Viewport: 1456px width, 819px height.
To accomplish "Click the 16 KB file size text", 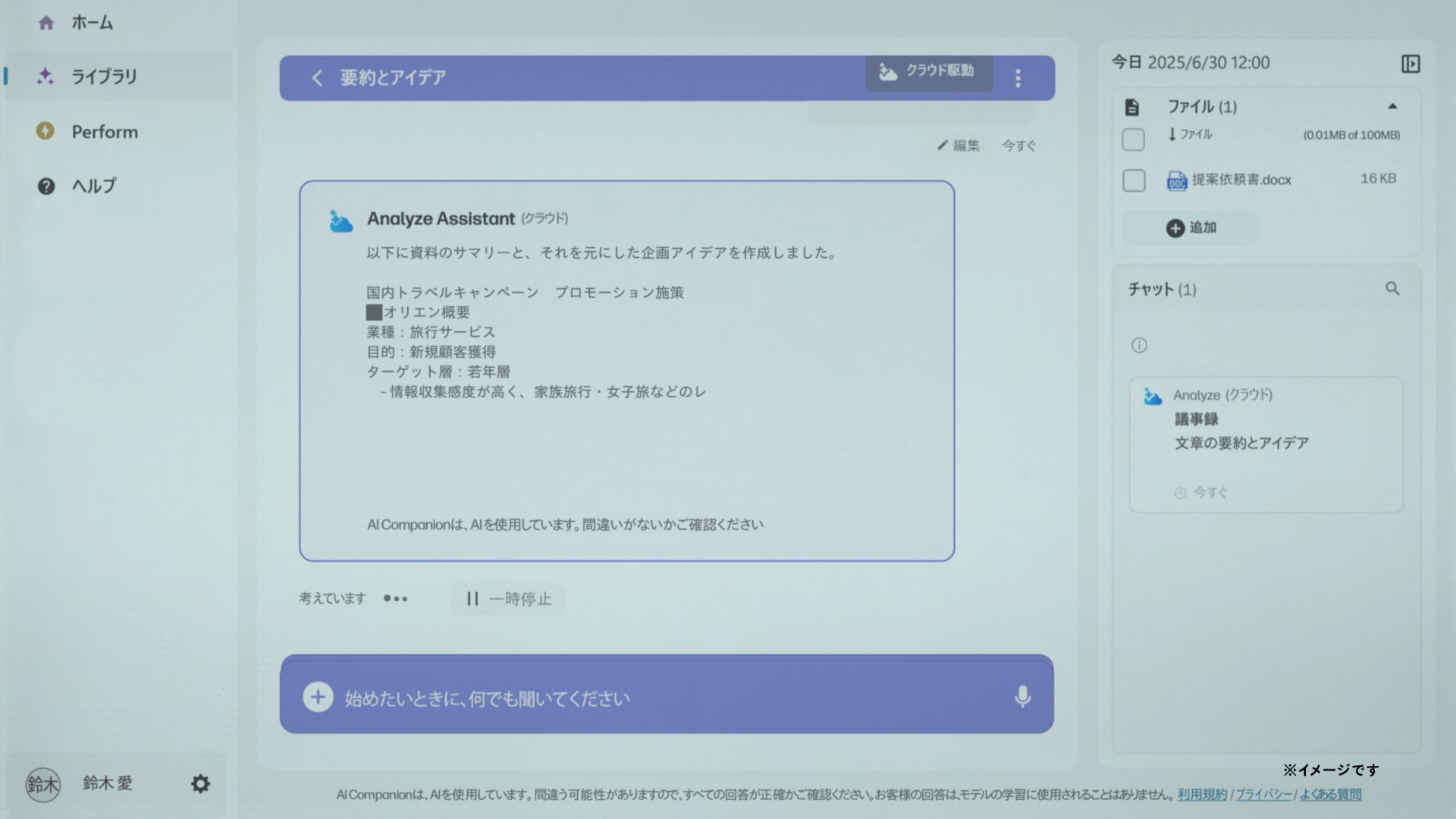I will [1378, 178].
